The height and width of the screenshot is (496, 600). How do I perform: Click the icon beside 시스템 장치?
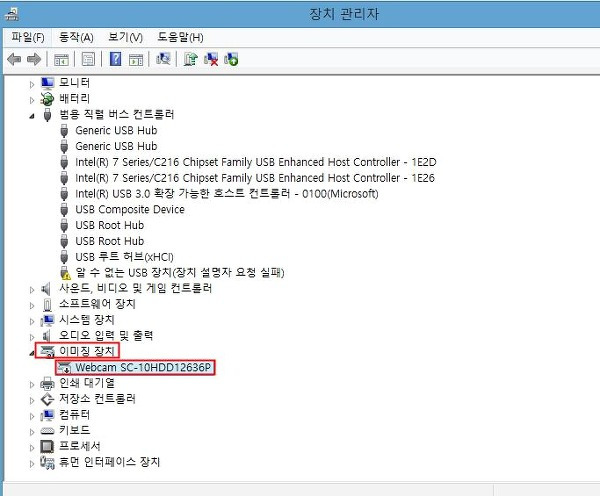(47, 320)
